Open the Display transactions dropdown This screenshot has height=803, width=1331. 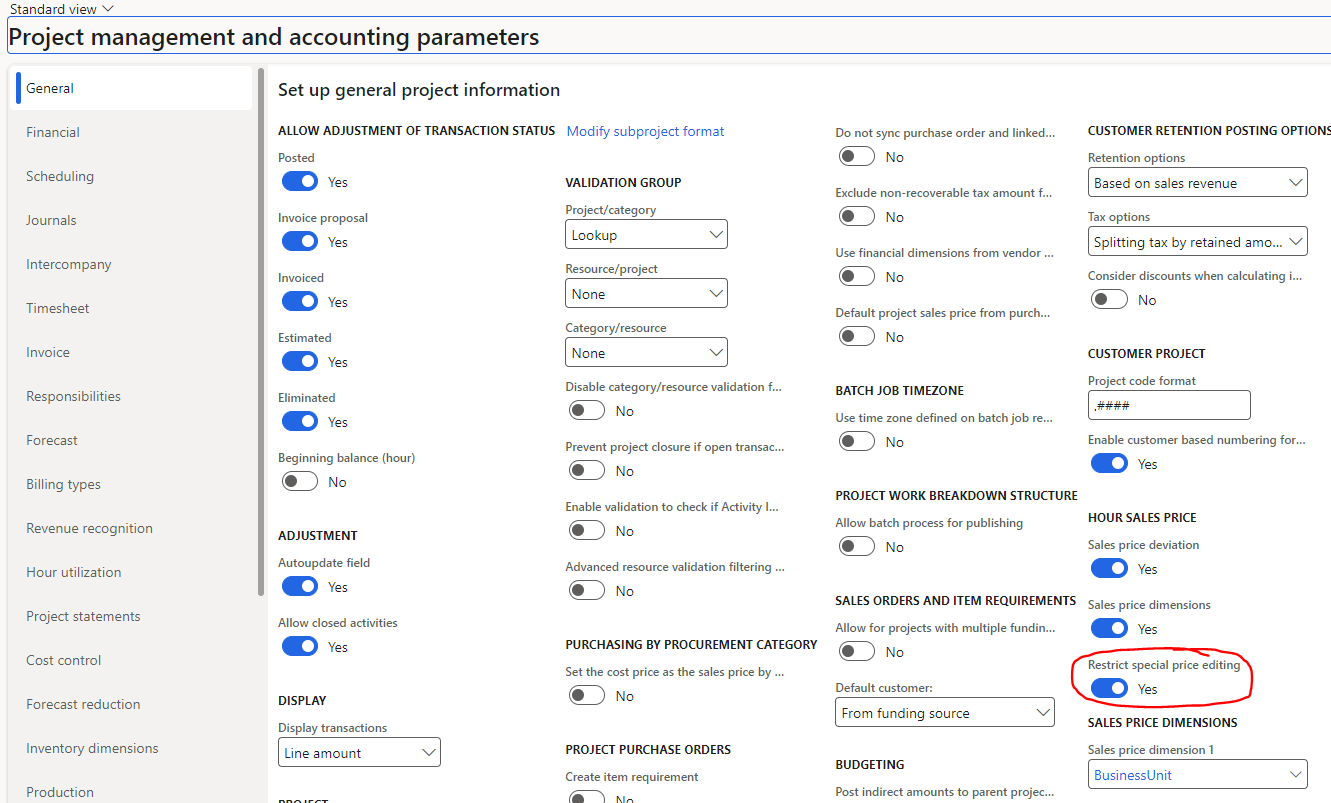pyautogui.click(x=359, y=752)
